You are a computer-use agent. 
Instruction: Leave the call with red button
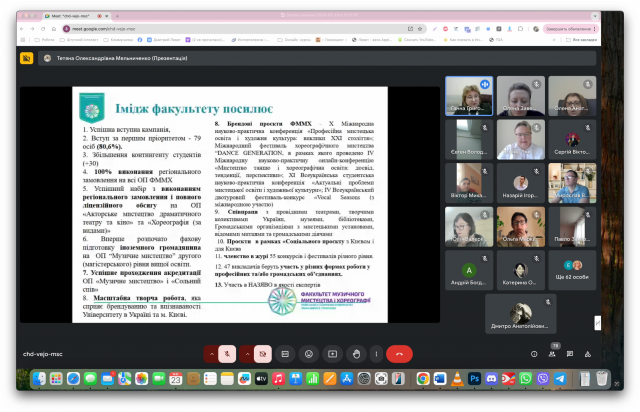click(401, 353)
